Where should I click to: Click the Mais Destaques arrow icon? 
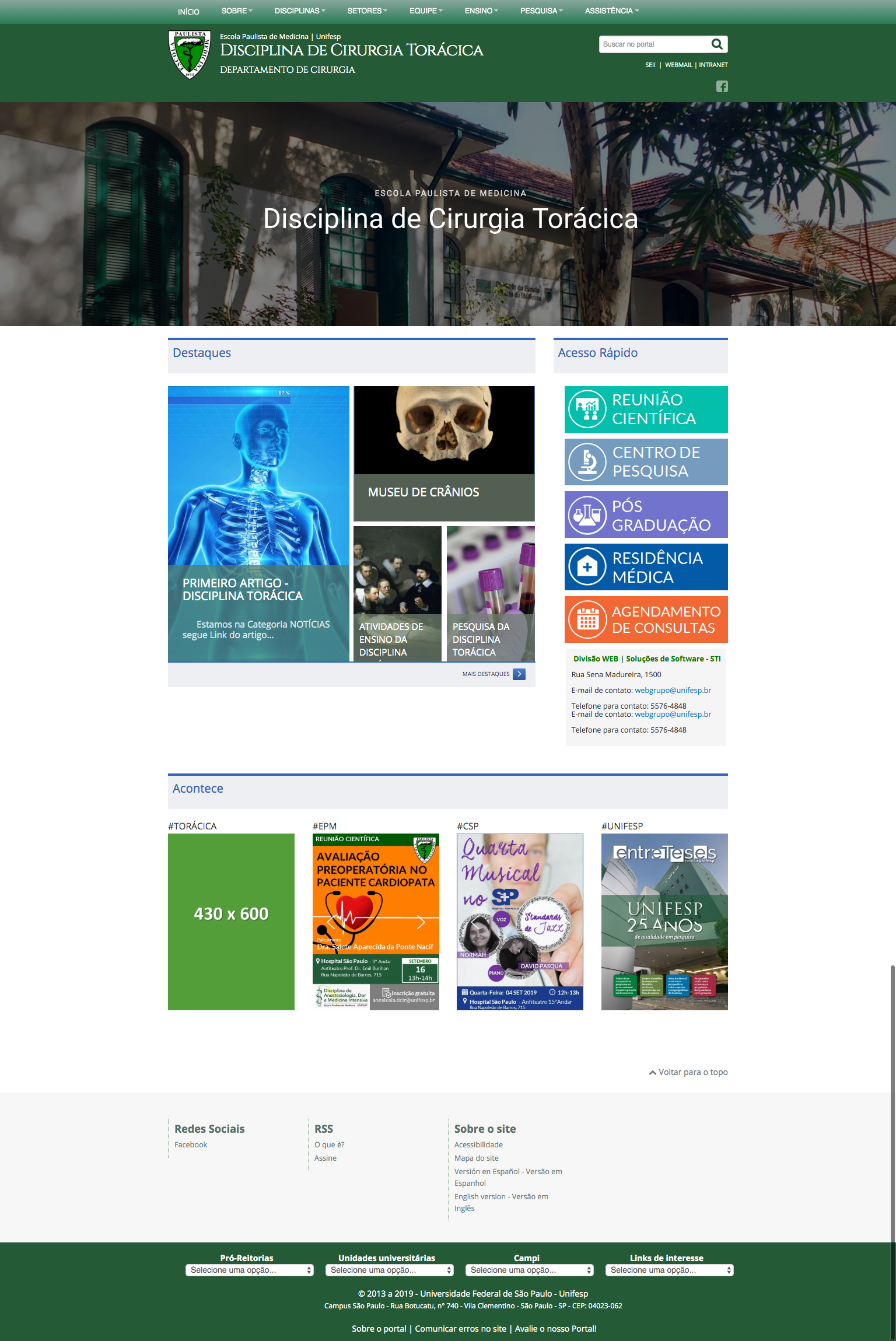point(519,674)
